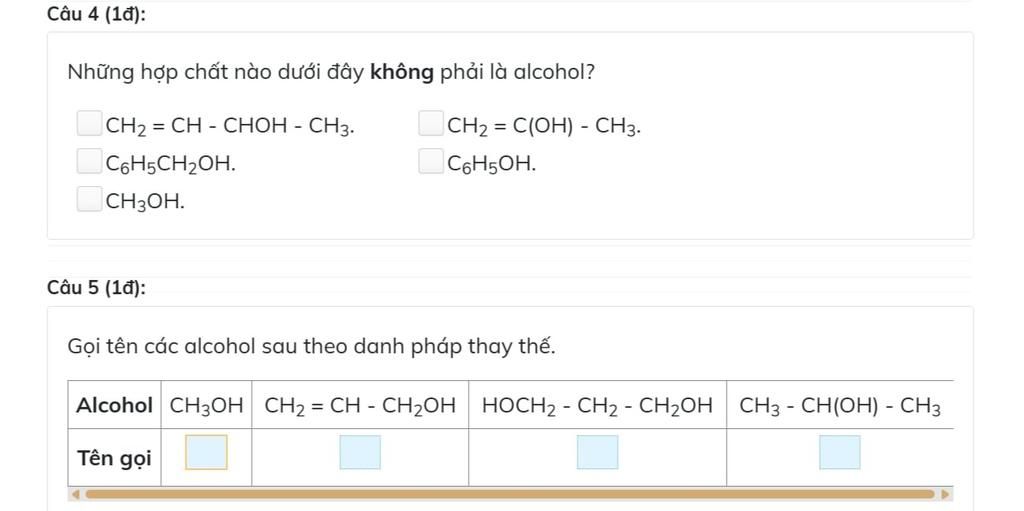The width and height of the screenshot is (1024, 511).
Task: Click the HOCH2-CH2-CH2OH table header cell
Action: [597, 405]
